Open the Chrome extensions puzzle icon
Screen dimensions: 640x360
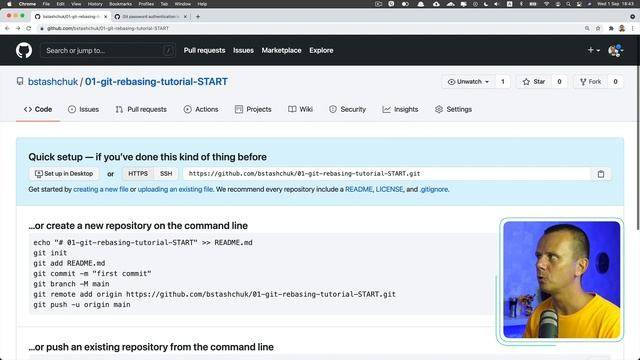[611, 28]
